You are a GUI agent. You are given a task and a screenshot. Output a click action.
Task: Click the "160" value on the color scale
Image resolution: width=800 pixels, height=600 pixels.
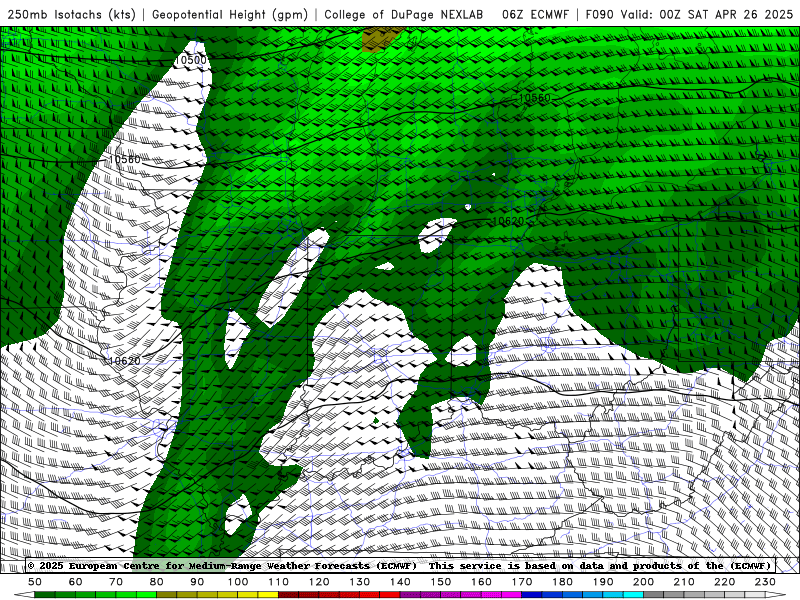(x=482, y=582)
